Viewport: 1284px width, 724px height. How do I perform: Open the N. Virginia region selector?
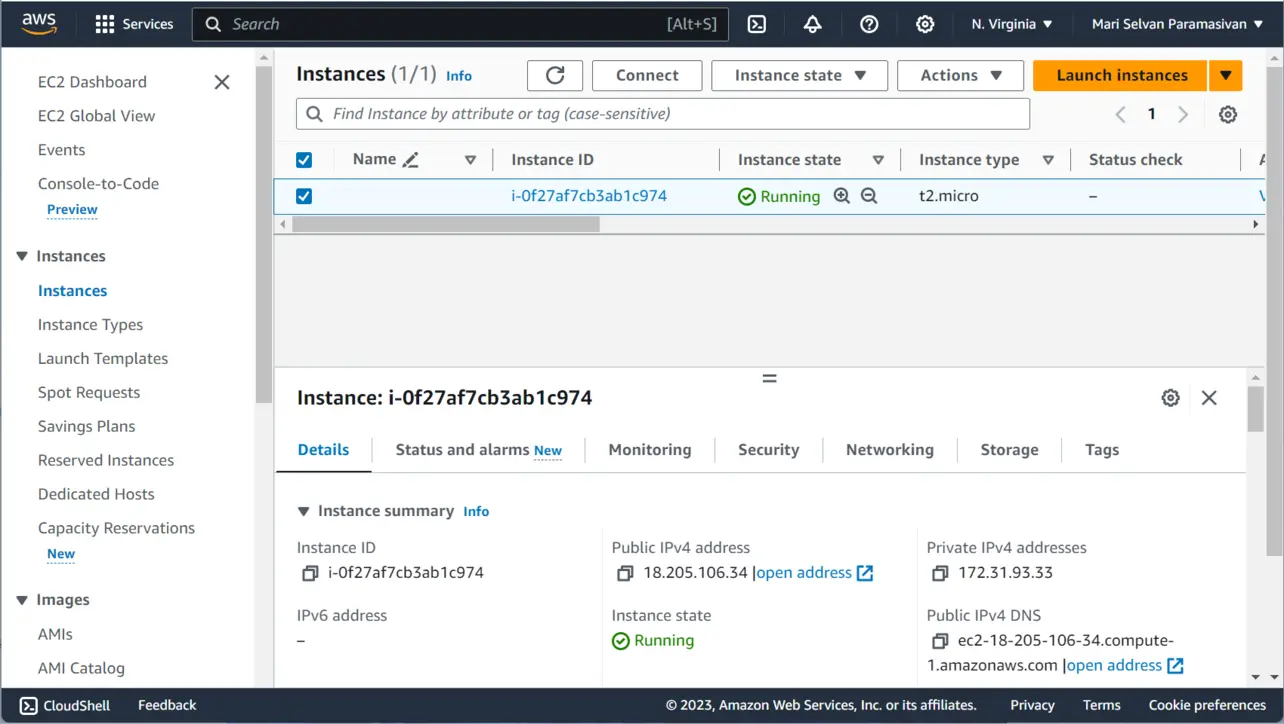click(x=1012, y=24)
